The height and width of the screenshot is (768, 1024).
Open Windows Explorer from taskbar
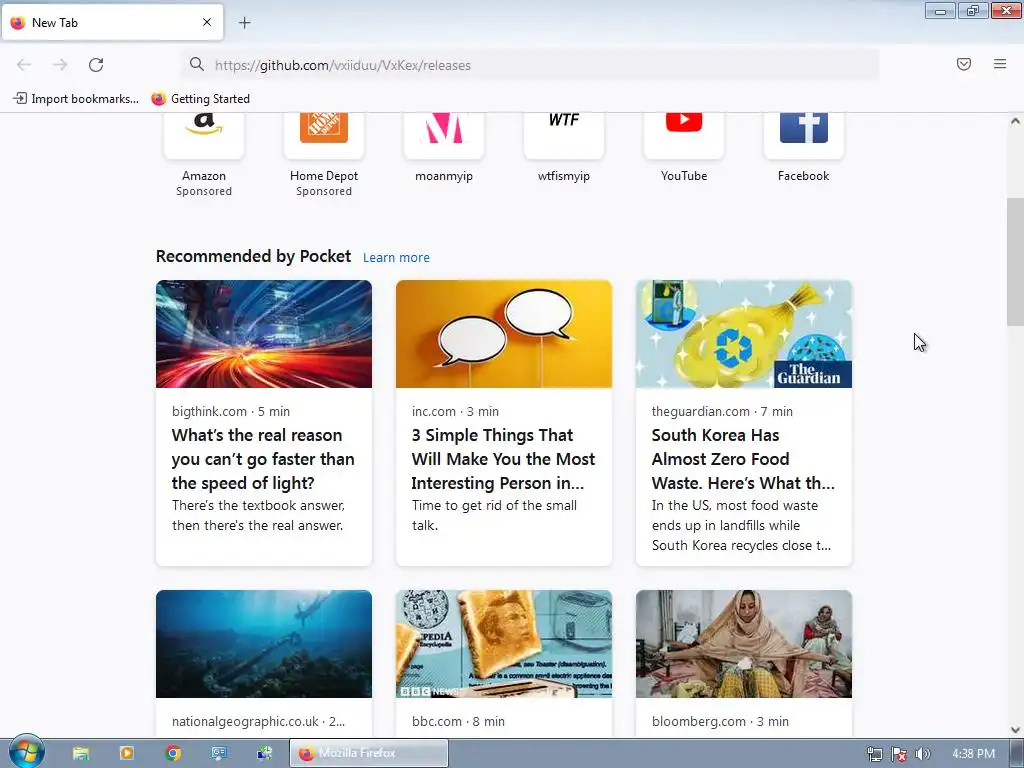81,754
